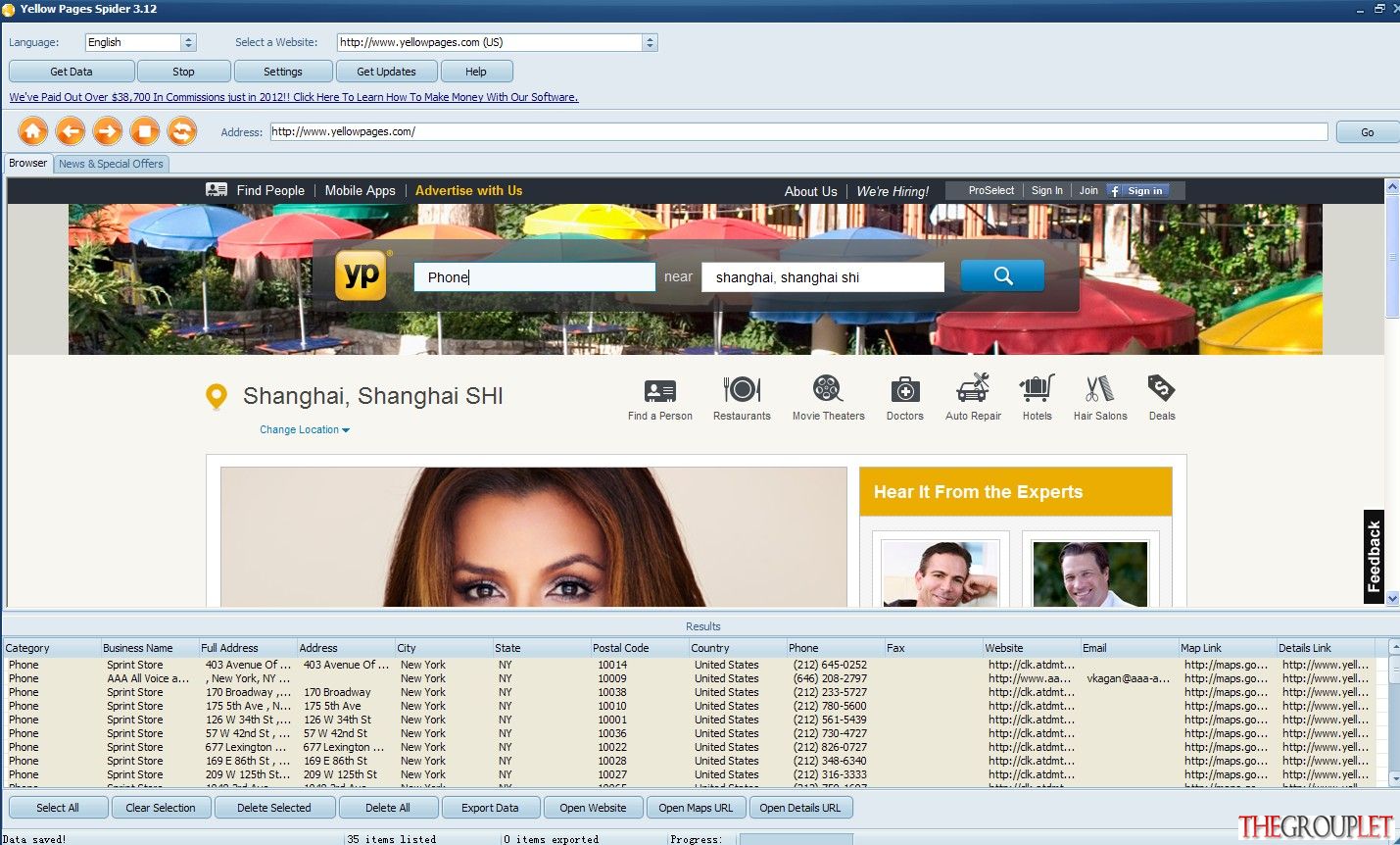
Task: Click the Delete Selected button
Action: coord(274,808)
